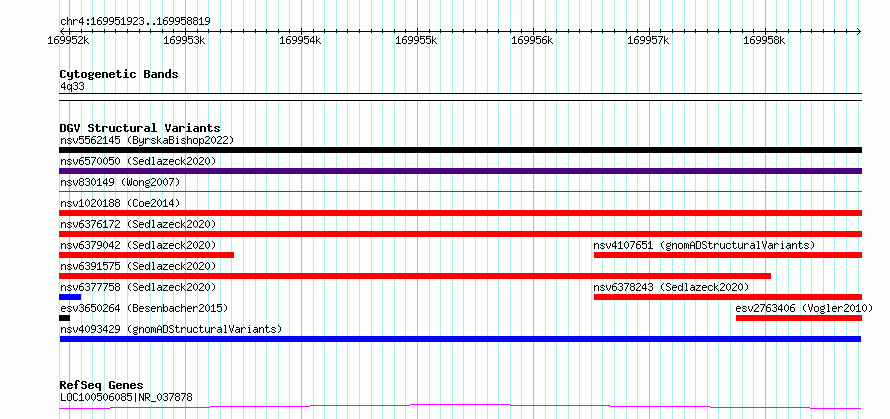
Task: Click the chr4:169951923..169958819 coordinate label
Action: point(135,22)
